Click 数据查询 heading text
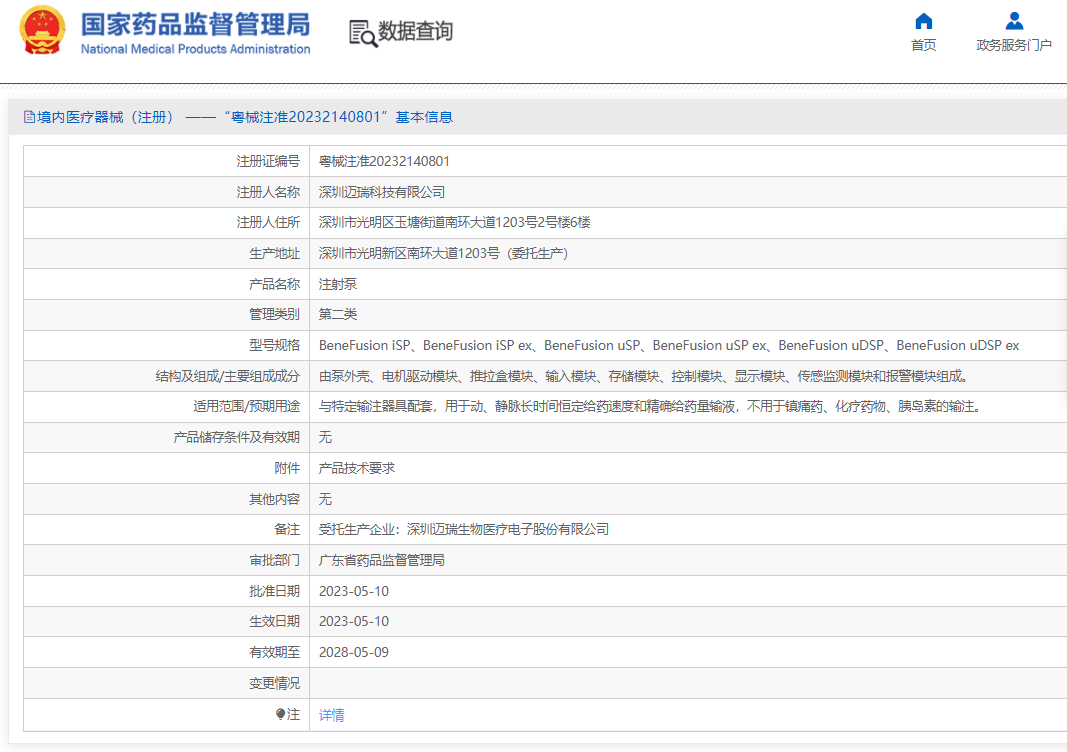The height and width of the screenshot is (752, 1067). tap(415, 31)
